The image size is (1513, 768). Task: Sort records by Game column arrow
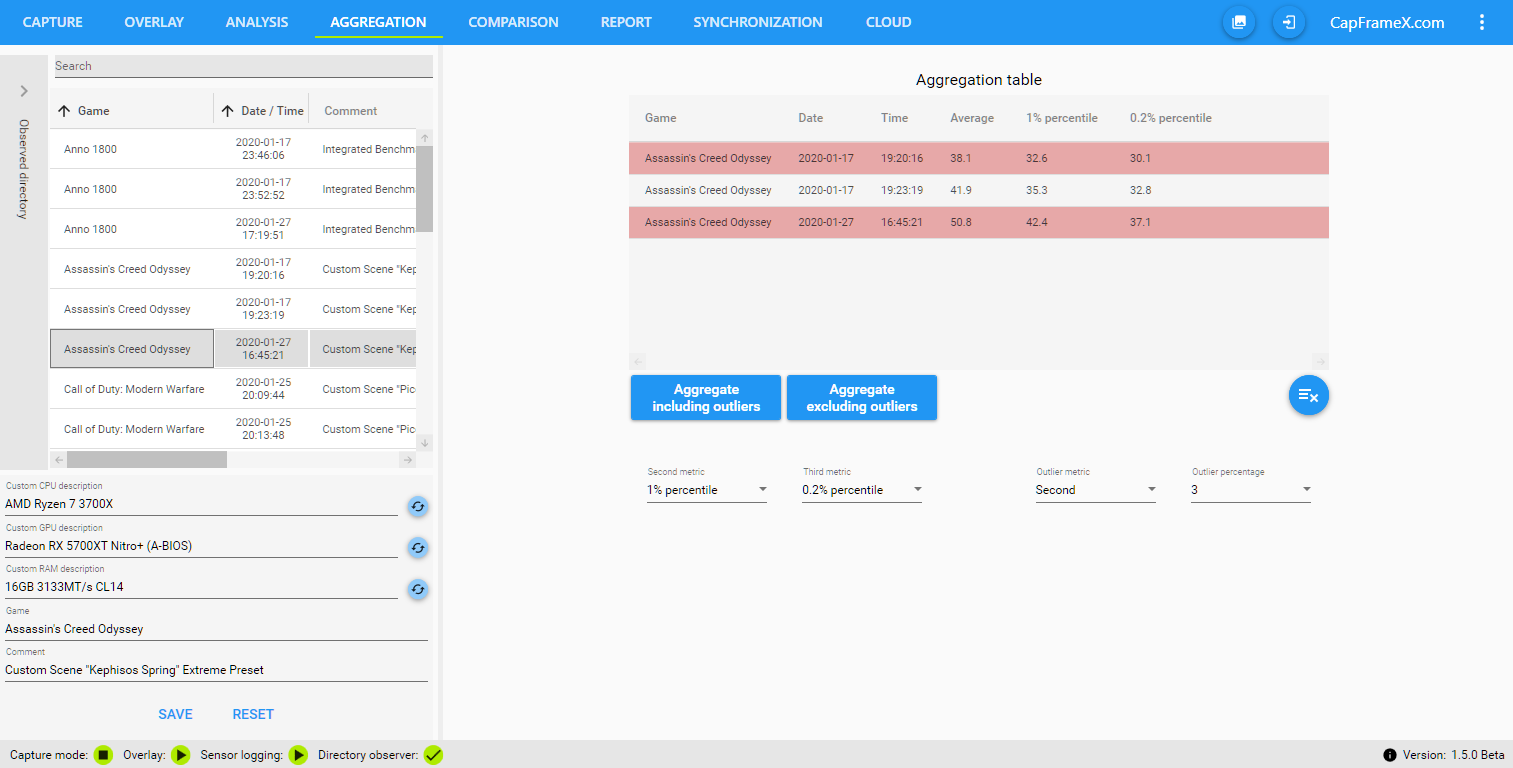tap(65, 111)
